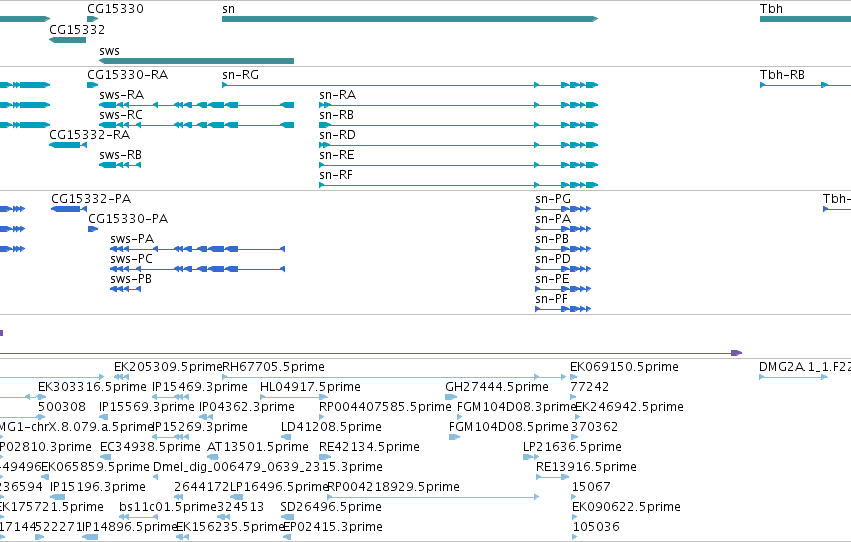851x542 pixels.
Task: Select feature 105036
Action: 575,537
